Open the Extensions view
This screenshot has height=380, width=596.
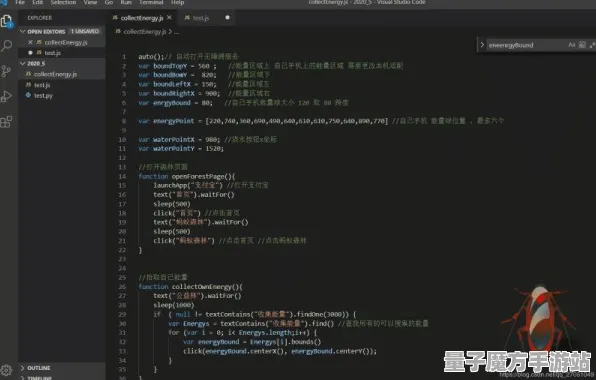(6, 122)
